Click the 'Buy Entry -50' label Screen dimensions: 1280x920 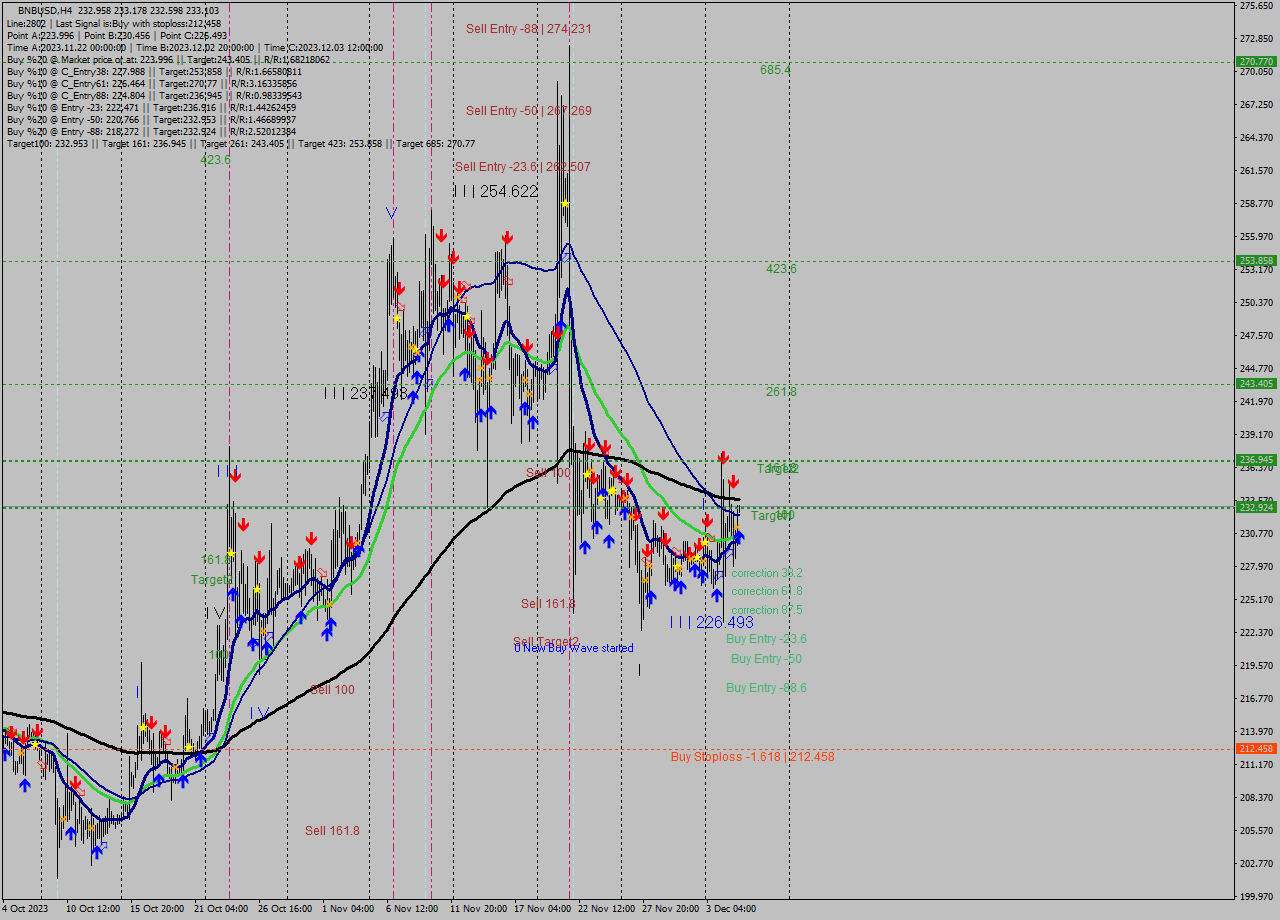766,659
